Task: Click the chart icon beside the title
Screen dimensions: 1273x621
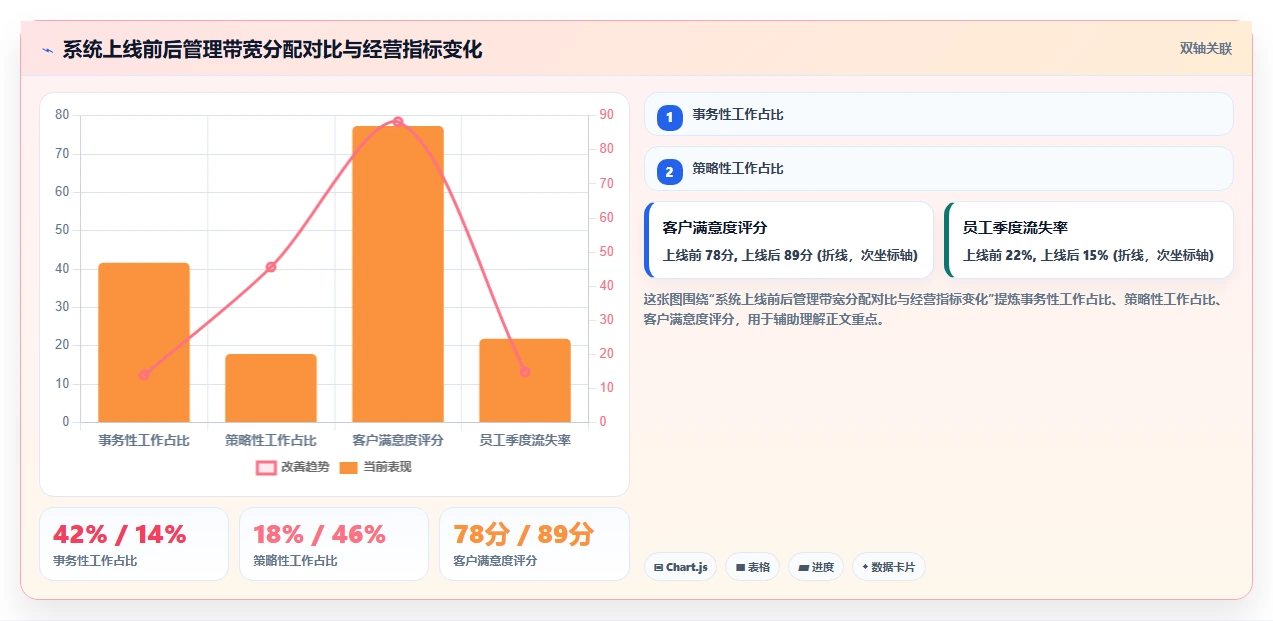Action: 47,50
